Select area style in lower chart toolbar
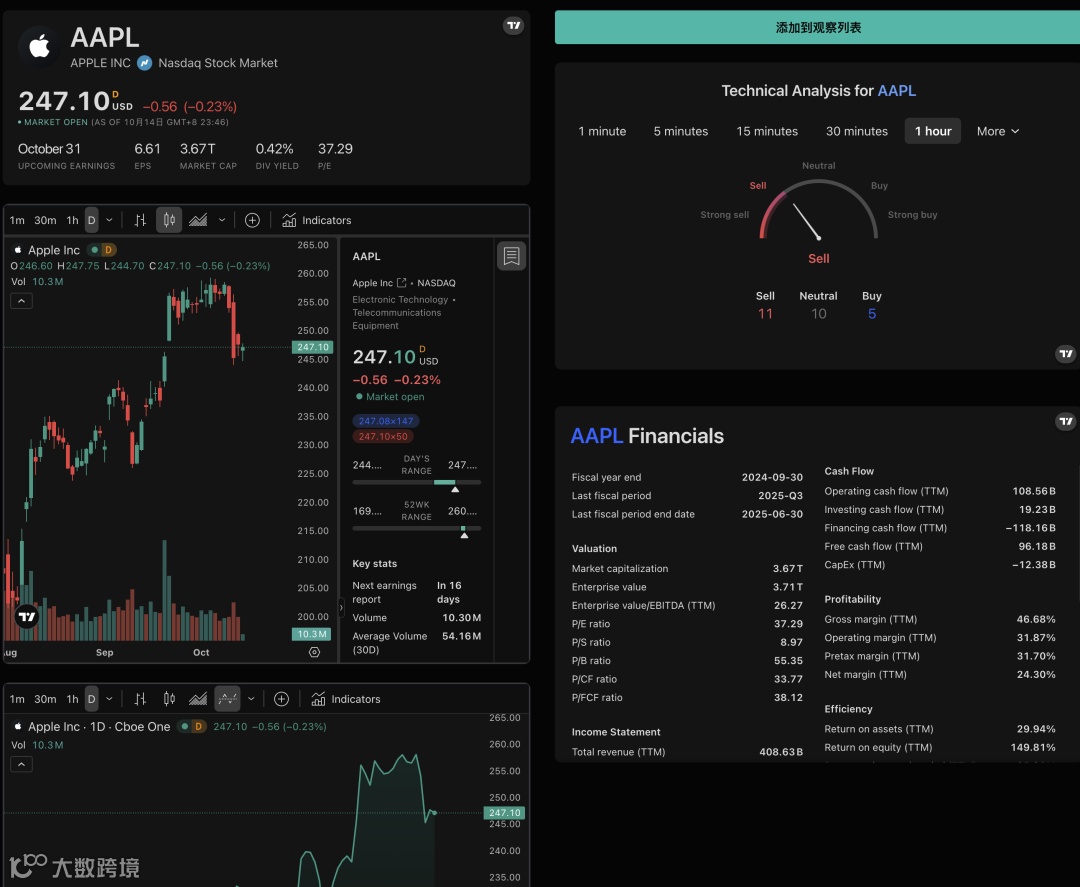The image size is (1080, 887). (198, 699)
